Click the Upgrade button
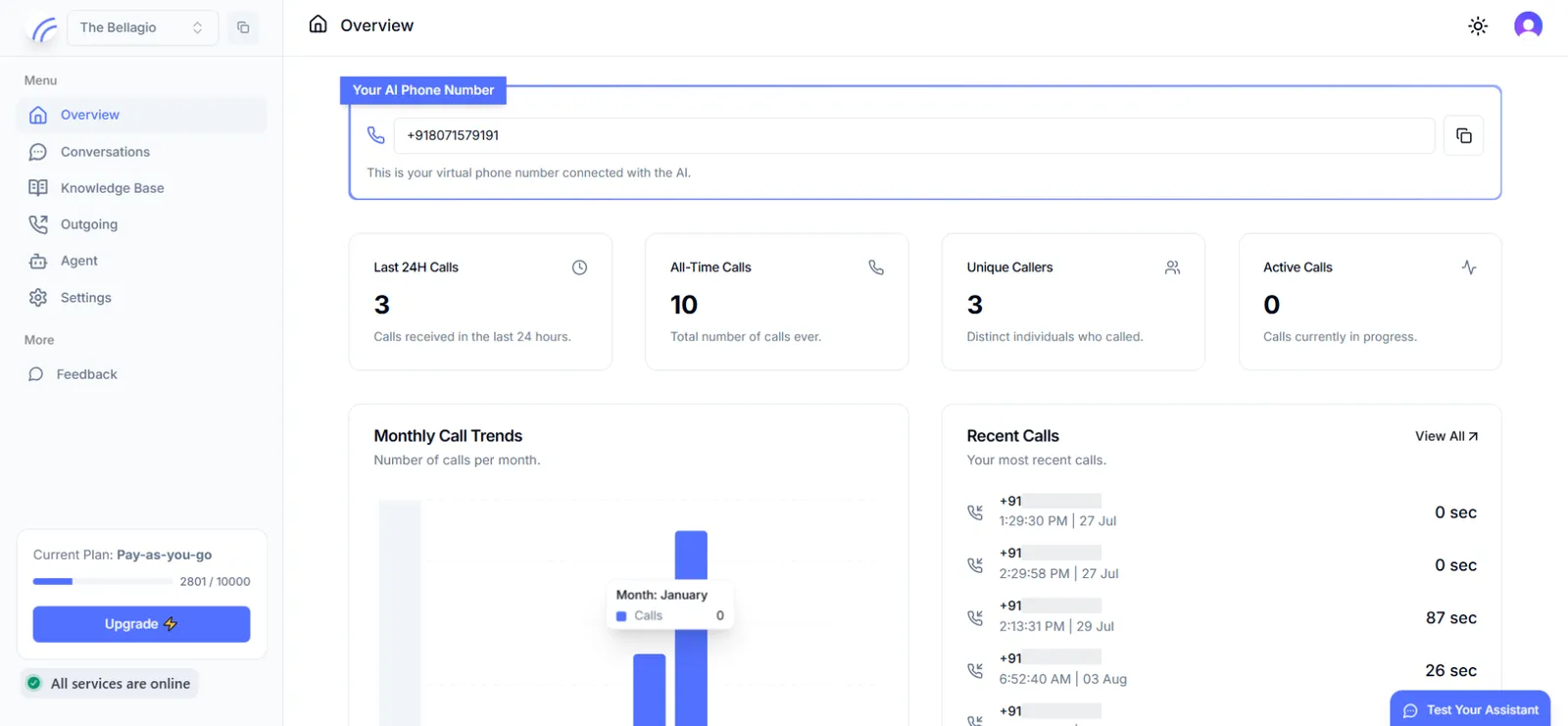 point(141,624)
